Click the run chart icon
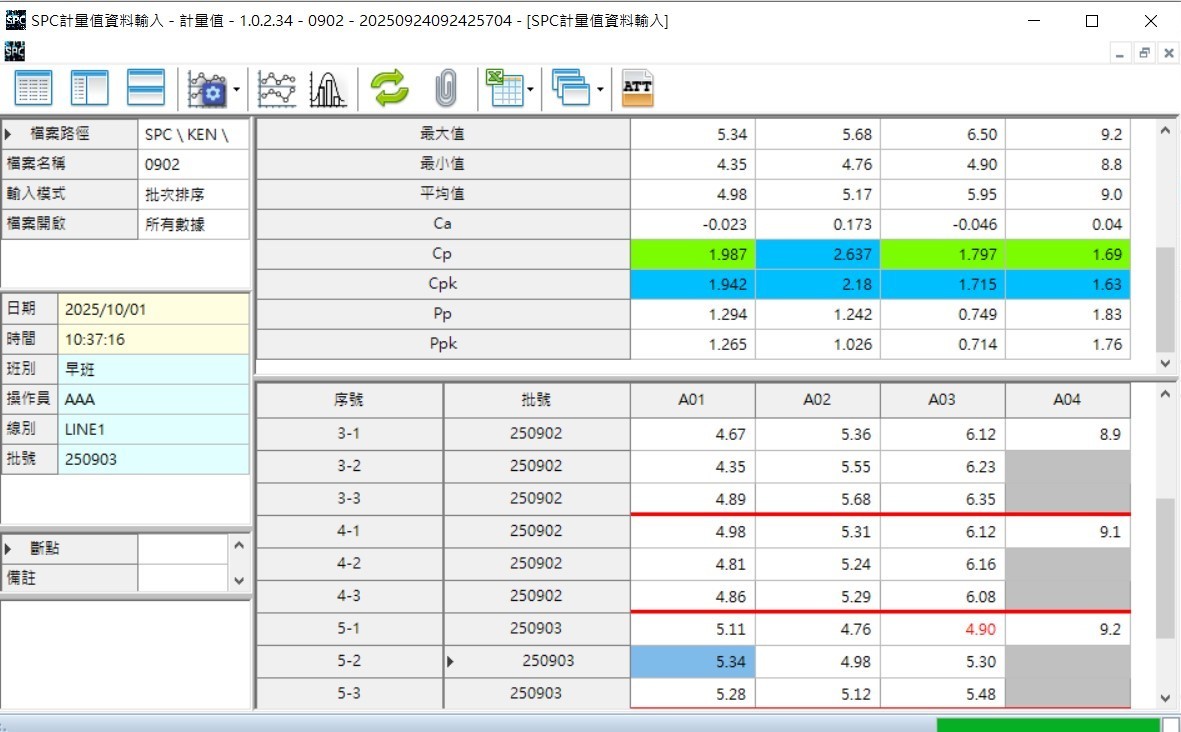This screenshot has width=1181, height=732. [277, 88]
